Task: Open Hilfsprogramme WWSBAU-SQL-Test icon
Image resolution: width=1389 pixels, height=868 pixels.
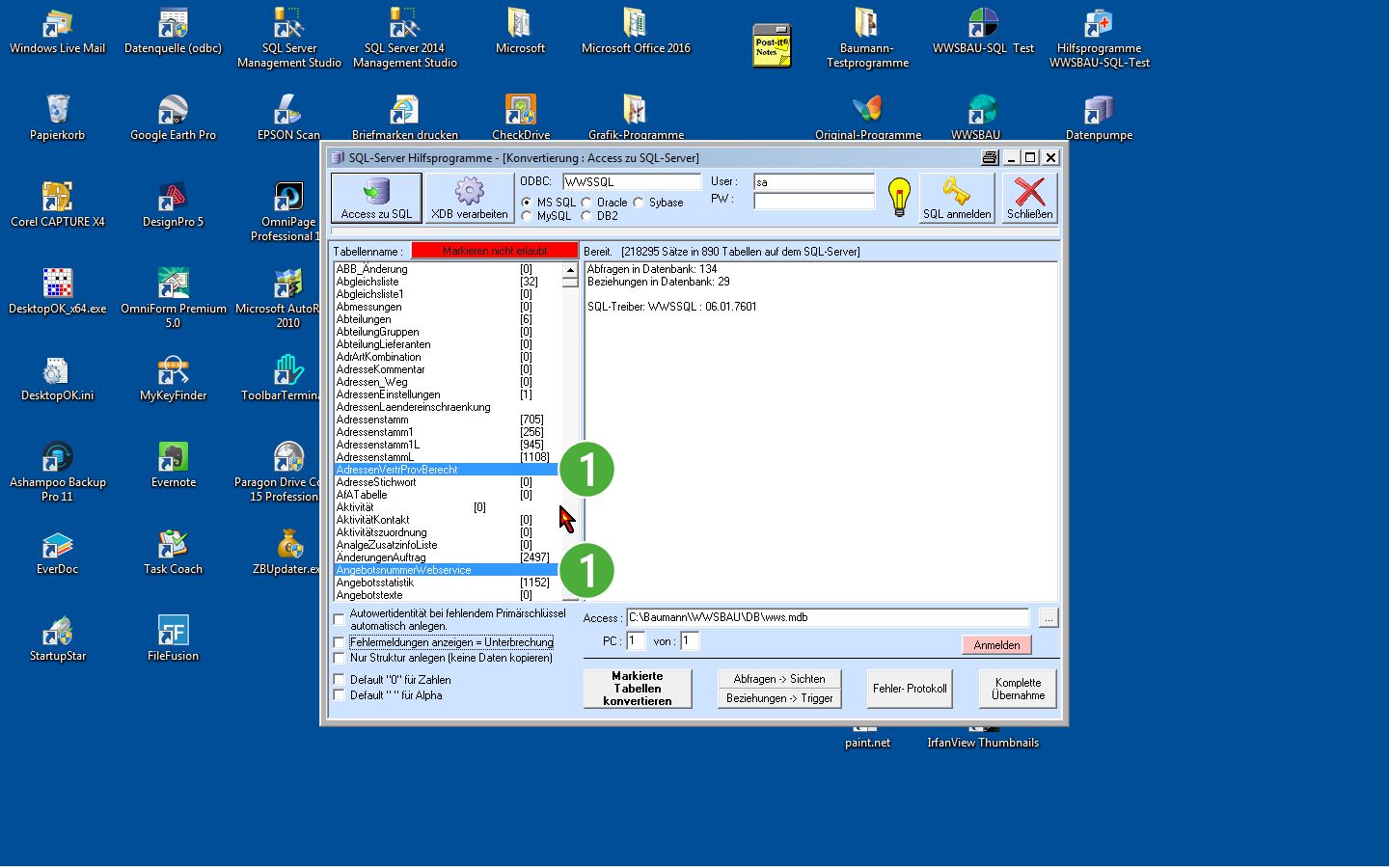Action: point(1100,39)
